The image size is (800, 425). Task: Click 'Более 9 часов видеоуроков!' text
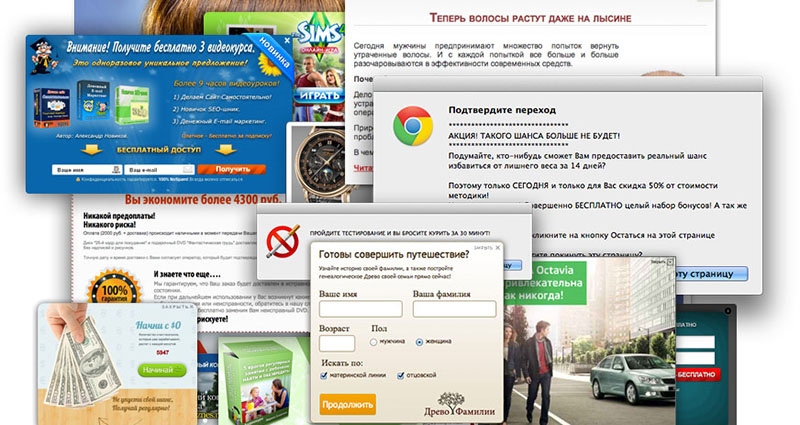click(227, 83)
